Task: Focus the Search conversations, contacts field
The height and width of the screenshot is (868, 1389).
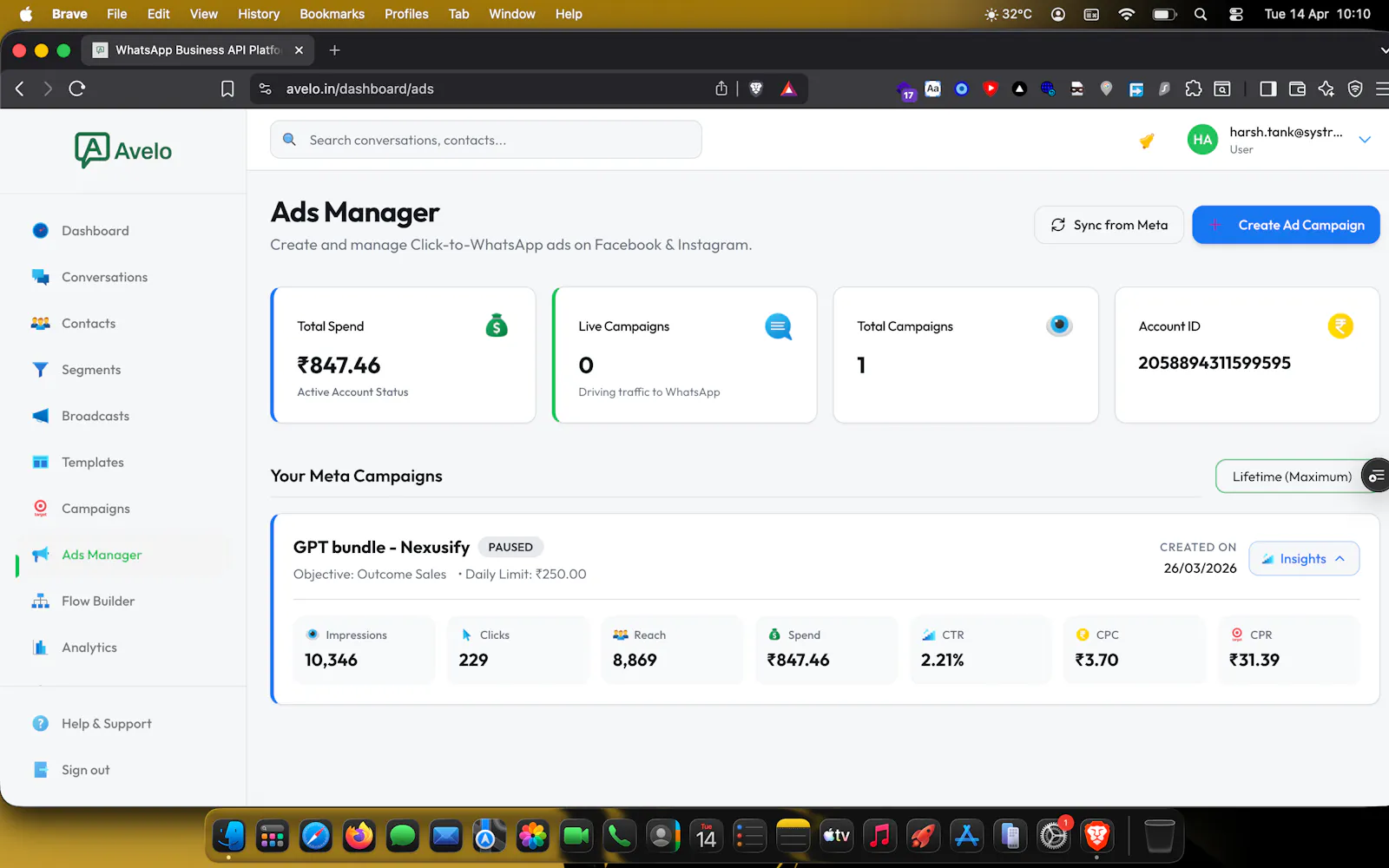Action: [486, 140]
